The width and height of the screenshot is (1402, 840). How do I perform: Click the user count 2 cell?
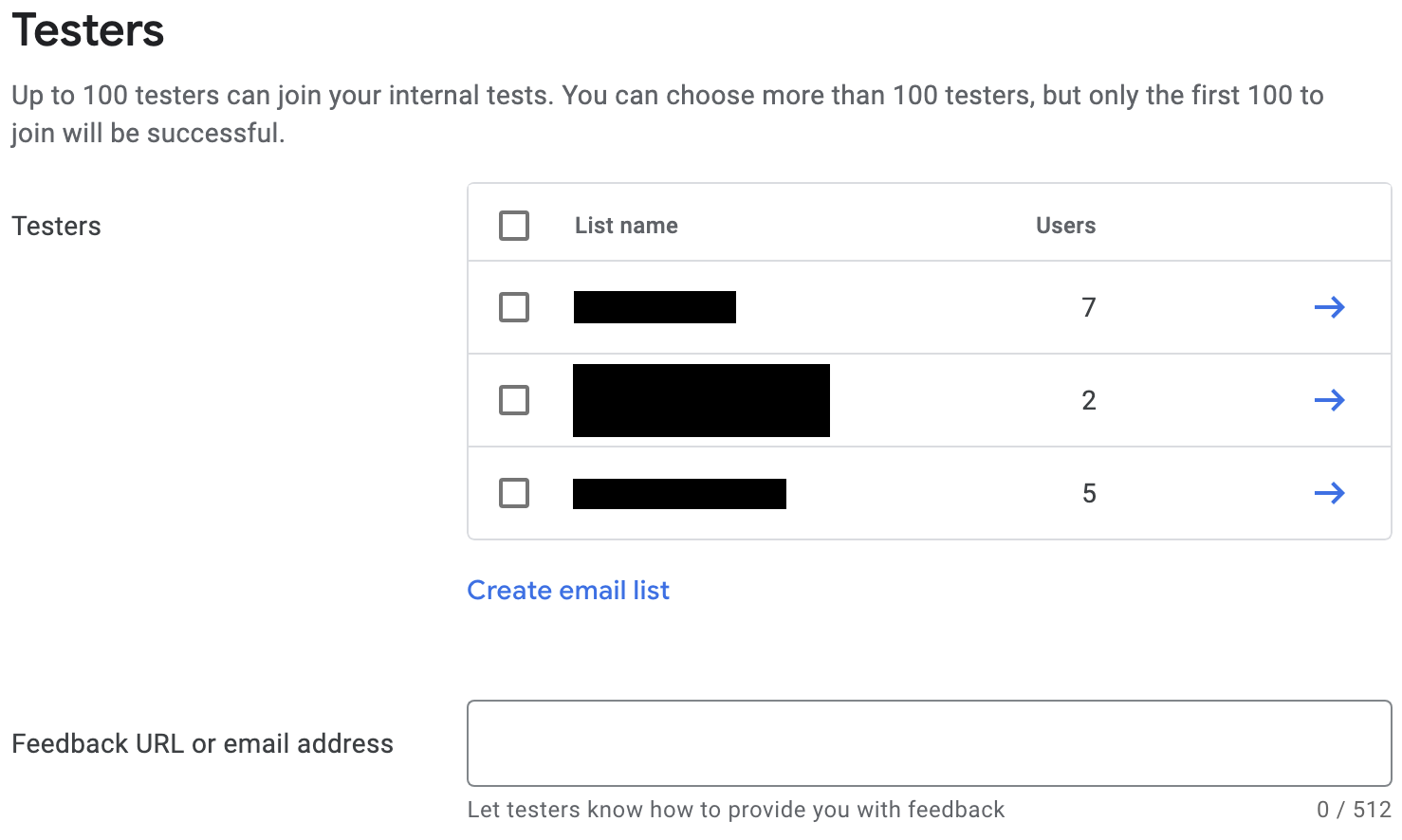[1089, 400]
